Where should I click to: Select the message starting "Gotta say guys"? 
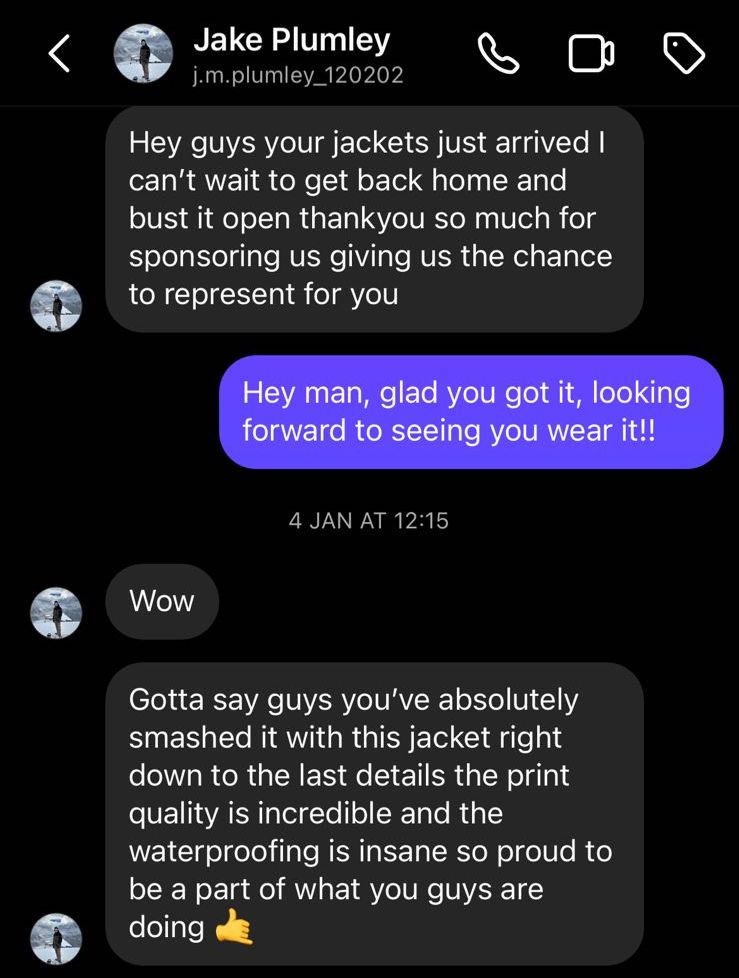pyautogui.click(x=373, y=813)
